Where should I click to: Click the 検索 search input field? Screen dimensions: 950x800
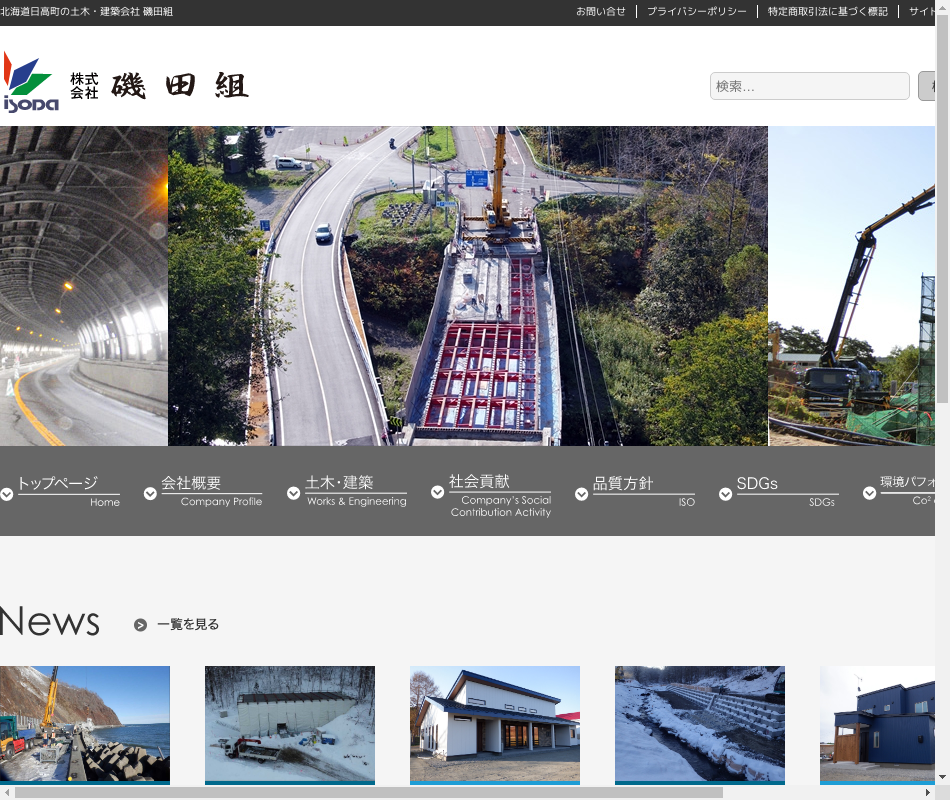pyautogui.click(x=809, y=86)
